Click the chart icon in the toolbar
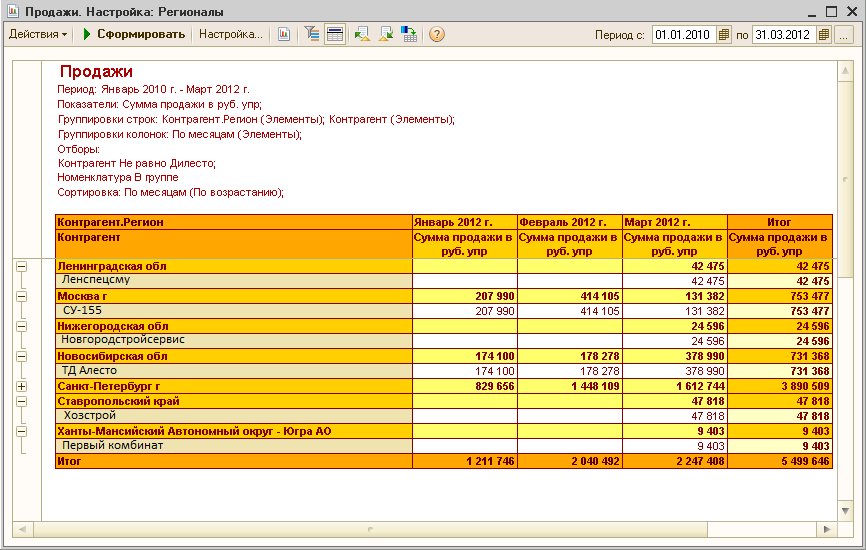 click(284, 34)
